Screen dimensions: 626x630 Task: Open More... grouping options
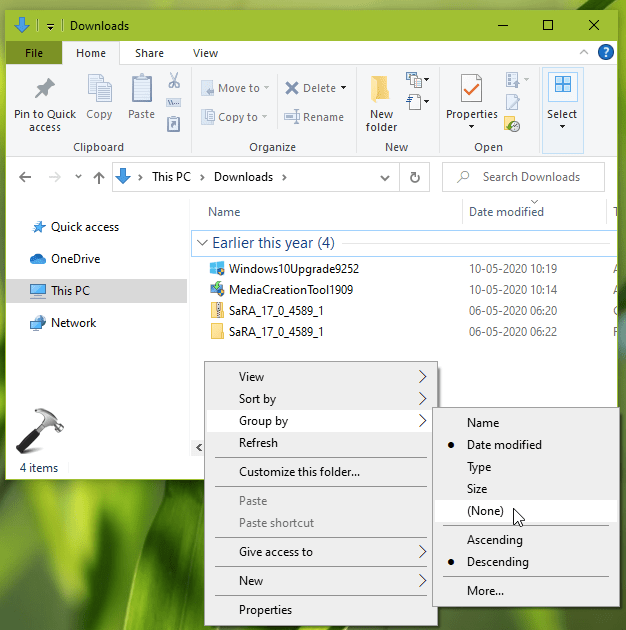coord(526,591)
